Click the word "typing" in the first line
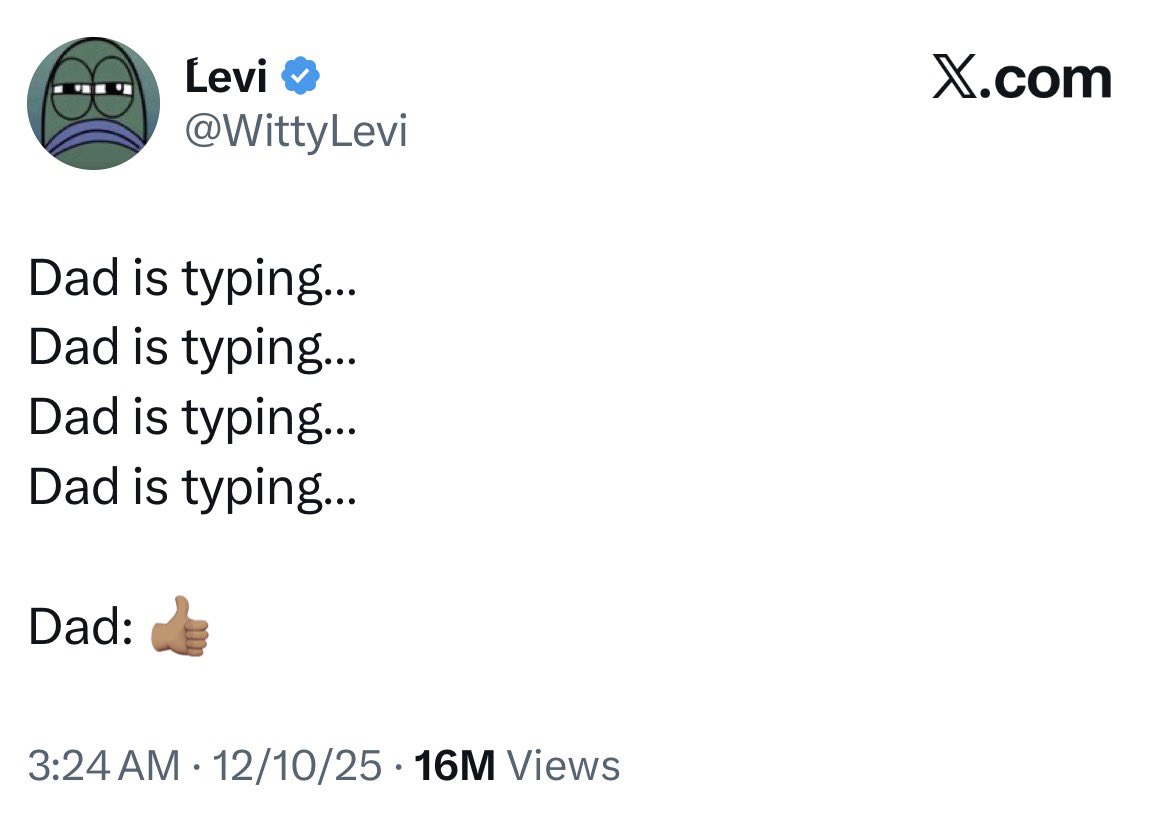The width and height of the screenshot is (1170, 815). point(252,280)
